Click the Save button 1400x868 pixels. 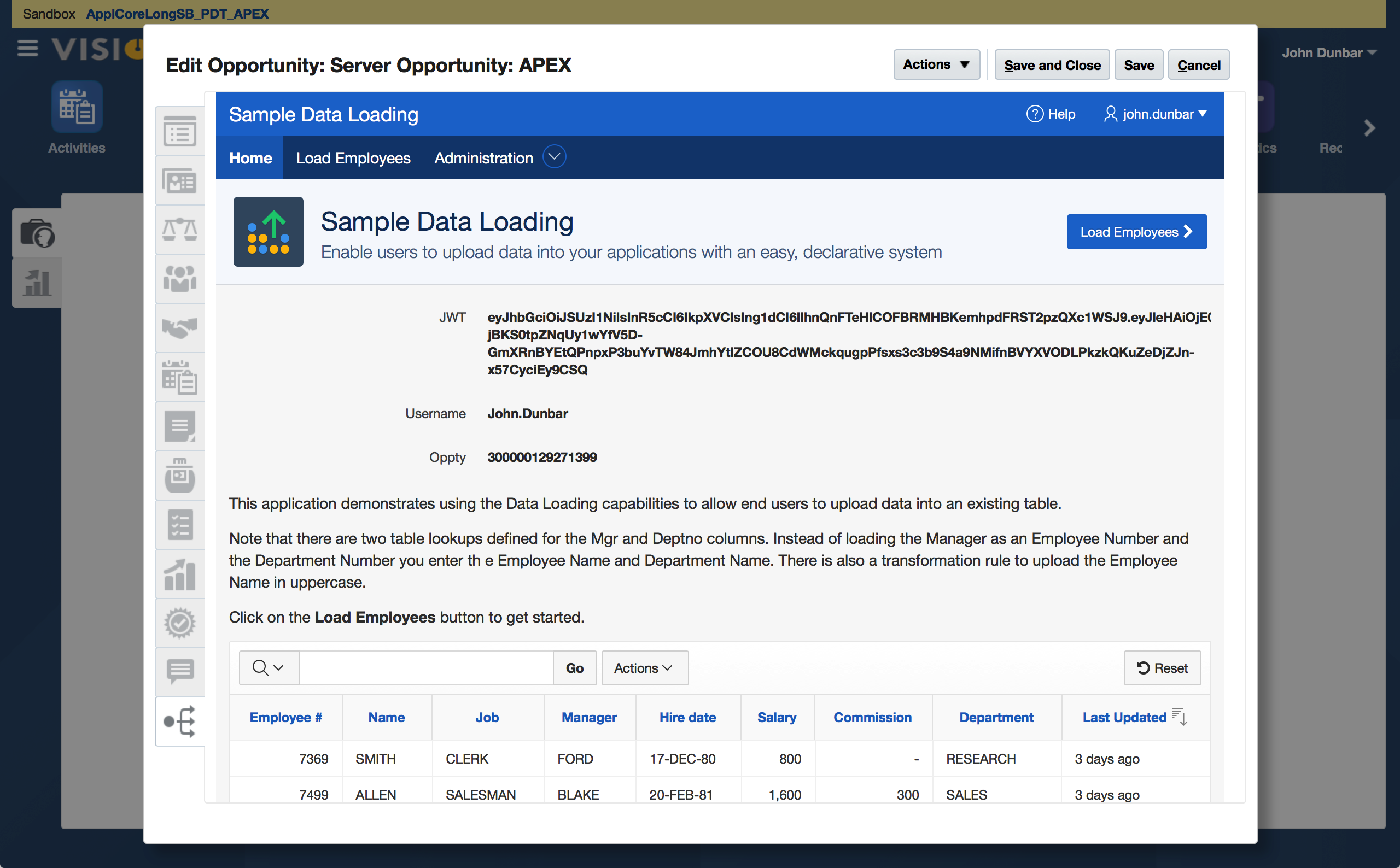point(1139,65)
